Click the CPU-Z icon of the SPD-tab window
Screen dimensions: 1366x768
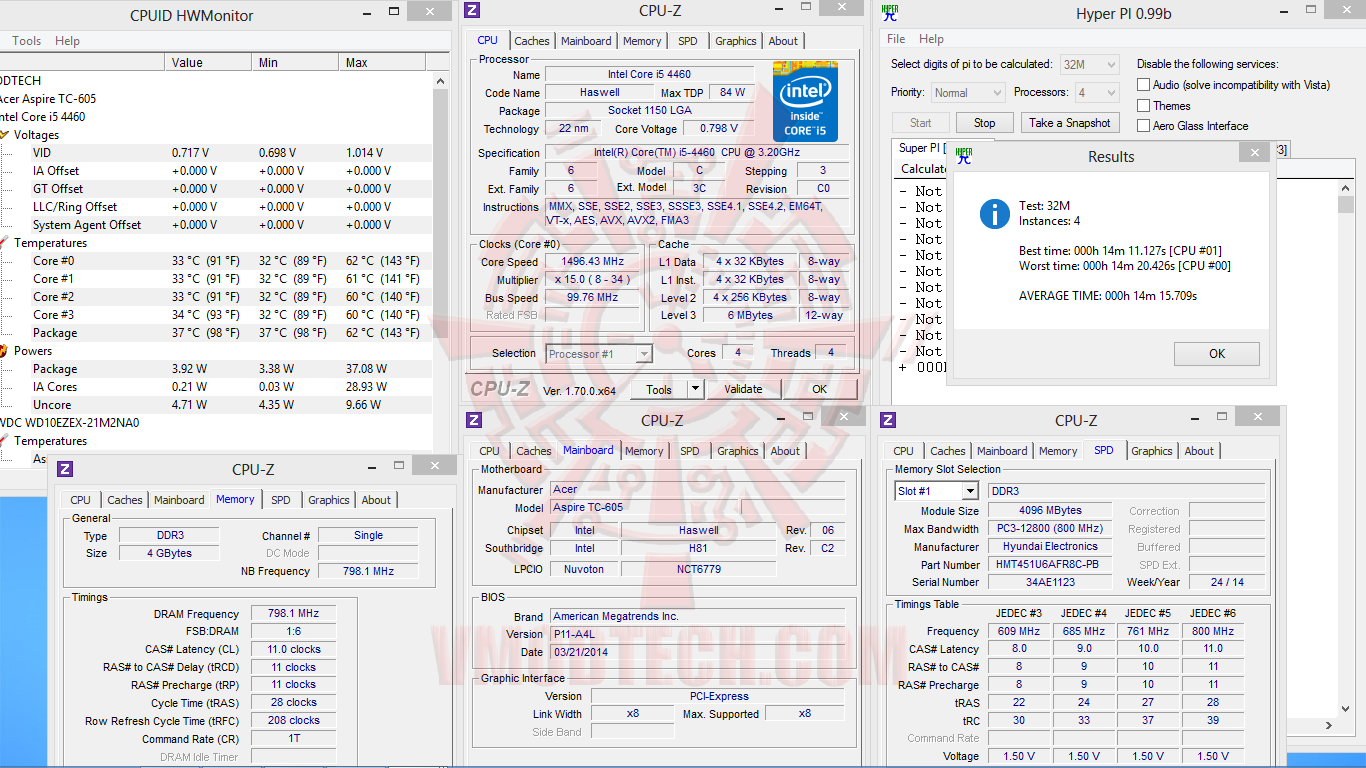pos(888,420)
